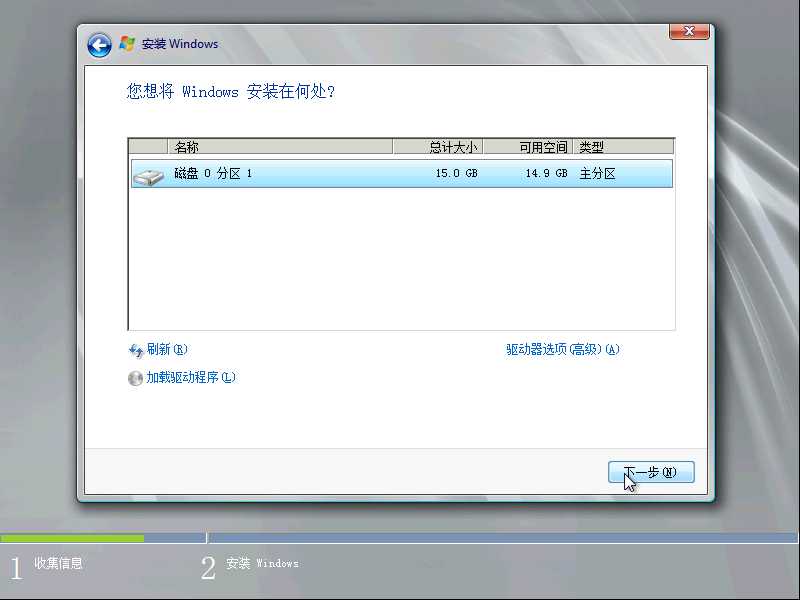
Task: Open 驱动器选项(高级)(A) link
Action: pos(563,349)
